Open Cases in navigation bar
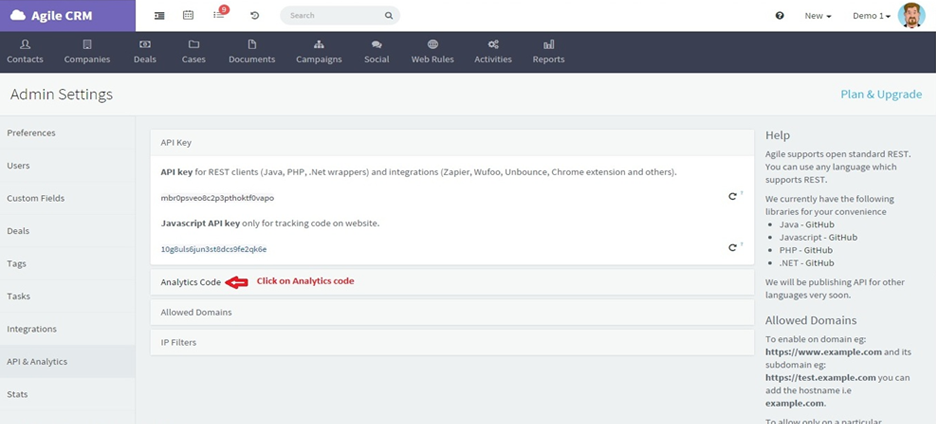The height and width of the screenshot is (424, 936). pyautogui.click(x=194, y=52)
